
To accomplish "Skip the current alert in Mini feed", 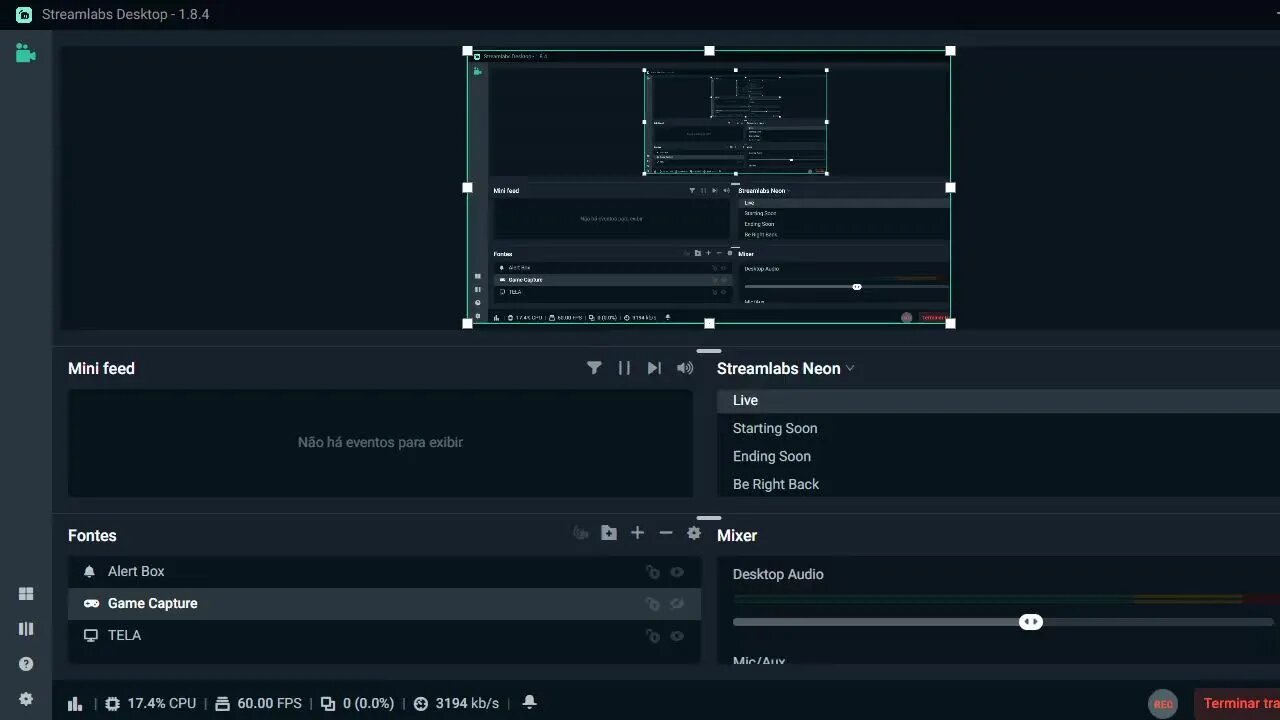I will tap(654, 368).
